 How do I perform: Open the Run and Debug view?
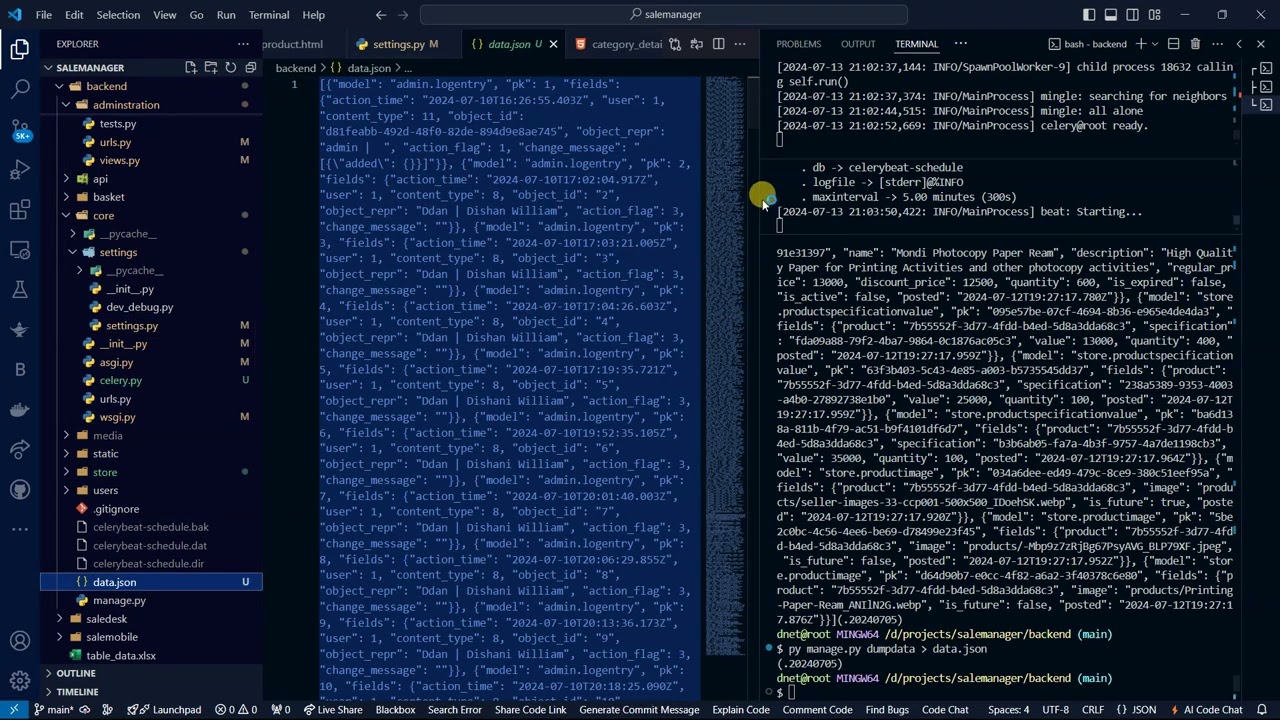pos(20,170)
